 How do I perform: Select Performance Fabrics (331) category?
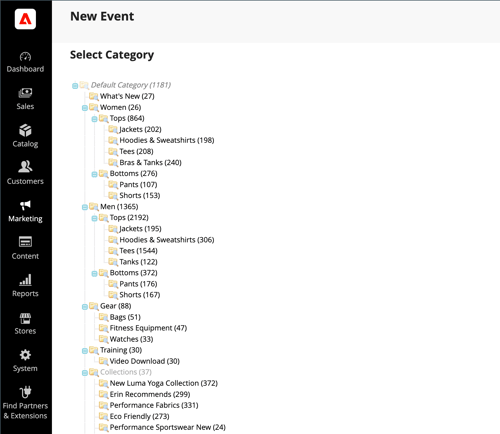click(x=154, y=405)
